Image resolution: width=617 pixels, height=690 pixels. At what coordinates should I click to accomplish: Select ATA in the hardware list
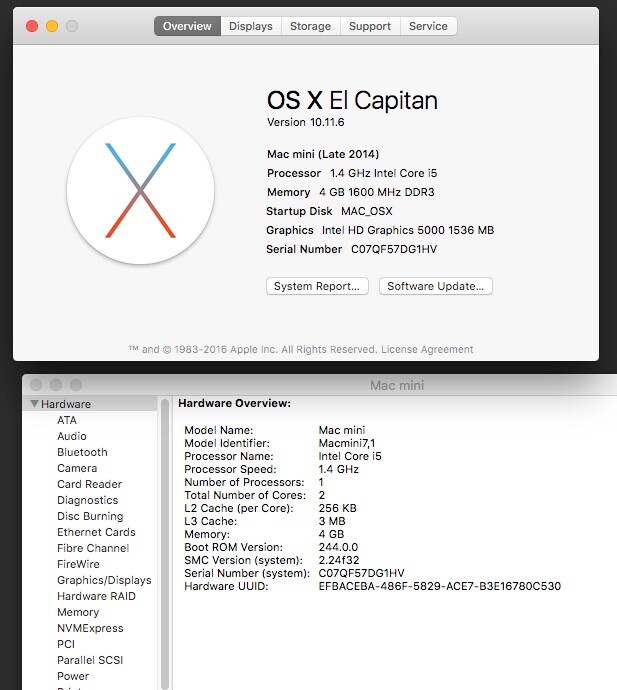click(x=67, y=420)
